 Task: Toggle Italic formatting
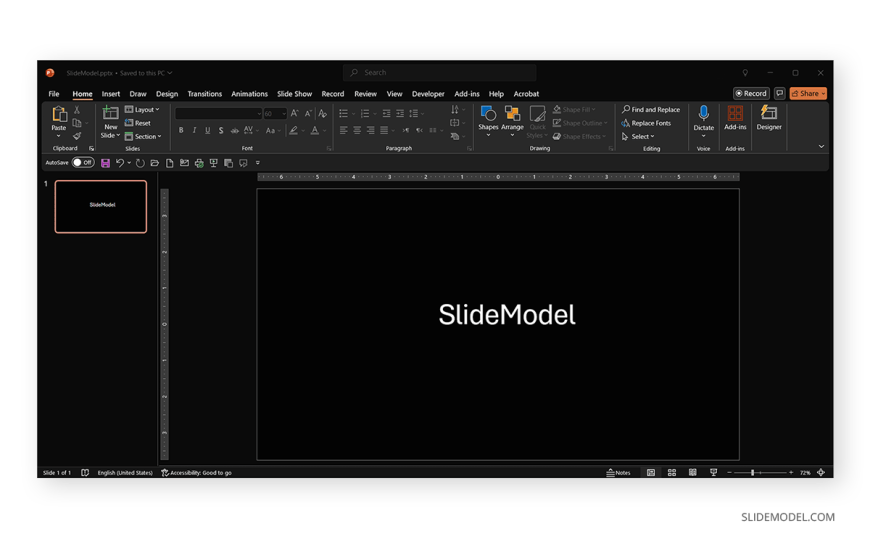pos(194,130)
